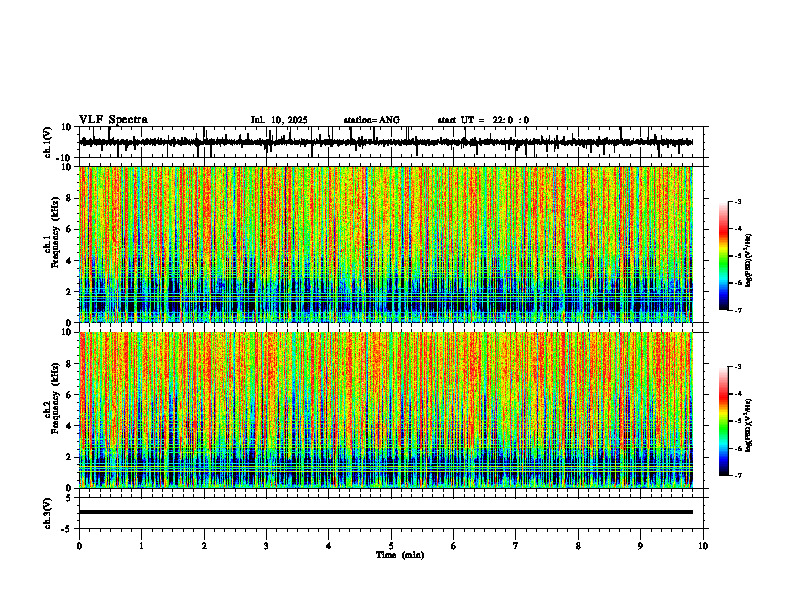
Task: Click the -7 label on ch.2 color scale
Action: (x=738, y=475)
